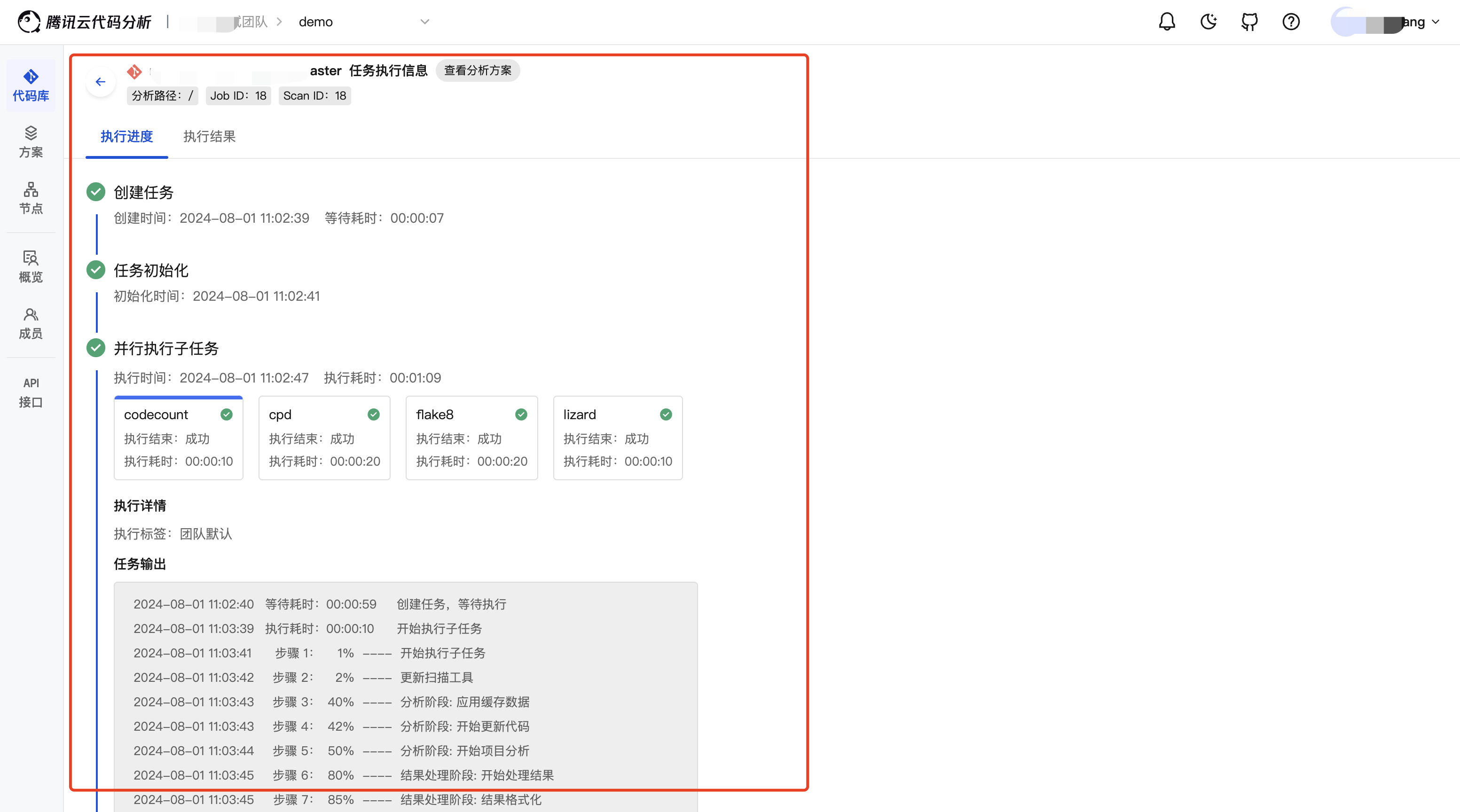The image size is (1460, 812).
Task: Click the 等待耗时: 00:00:07 text
Action: tap(384, 218)
